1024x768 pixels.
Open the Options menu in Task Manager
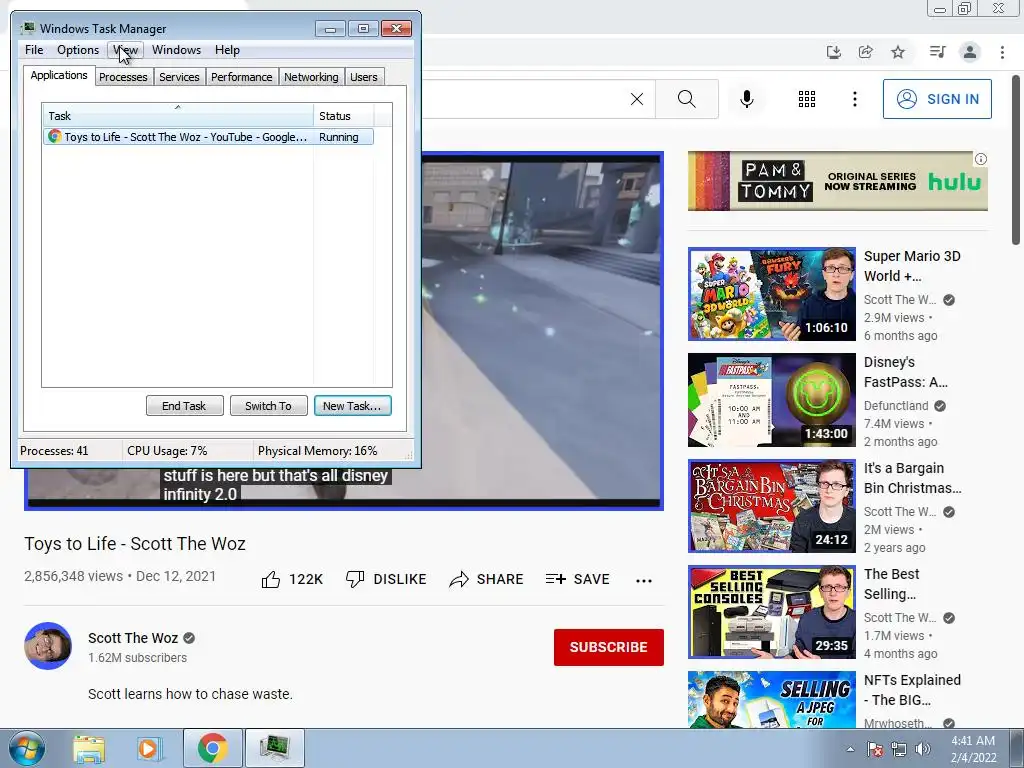pos(78,50)
